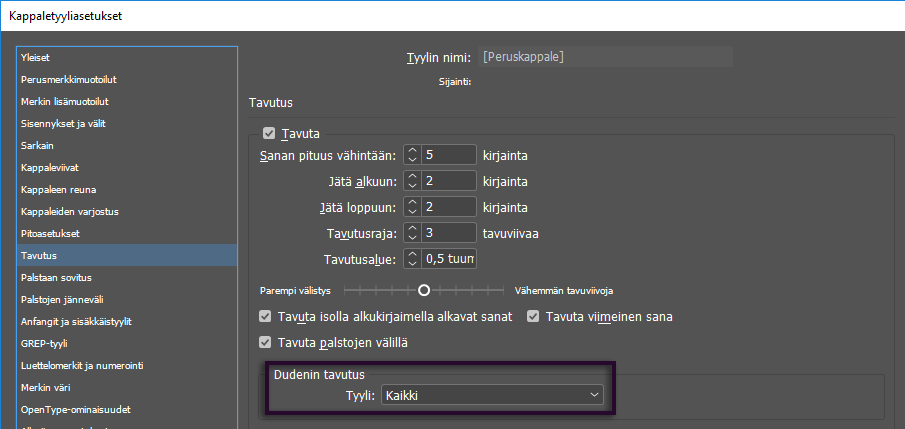
Task: Click the Sanan pituus vähintään stepper arrows
Action: tap(412, 155)
